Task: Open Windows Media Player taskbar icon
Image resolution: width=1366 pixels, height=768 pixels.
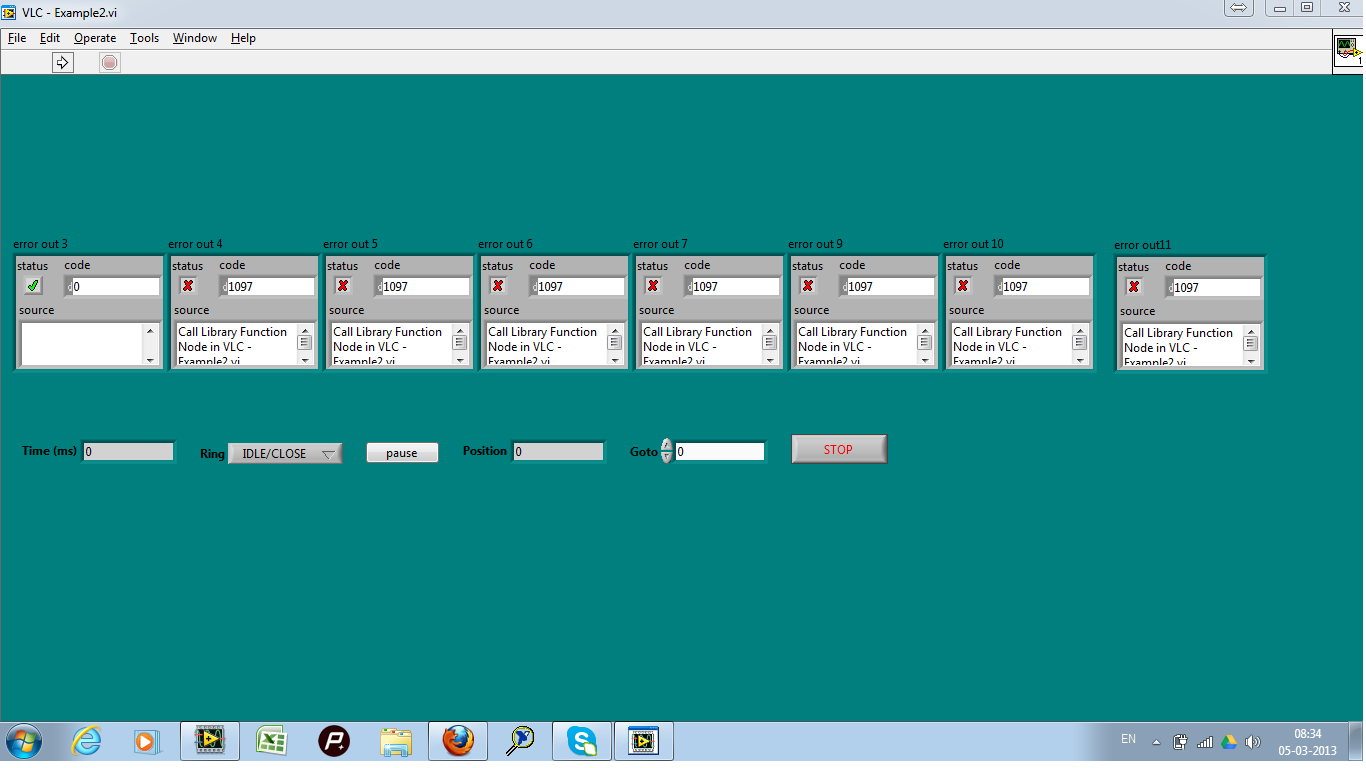Action: point(147,741)
